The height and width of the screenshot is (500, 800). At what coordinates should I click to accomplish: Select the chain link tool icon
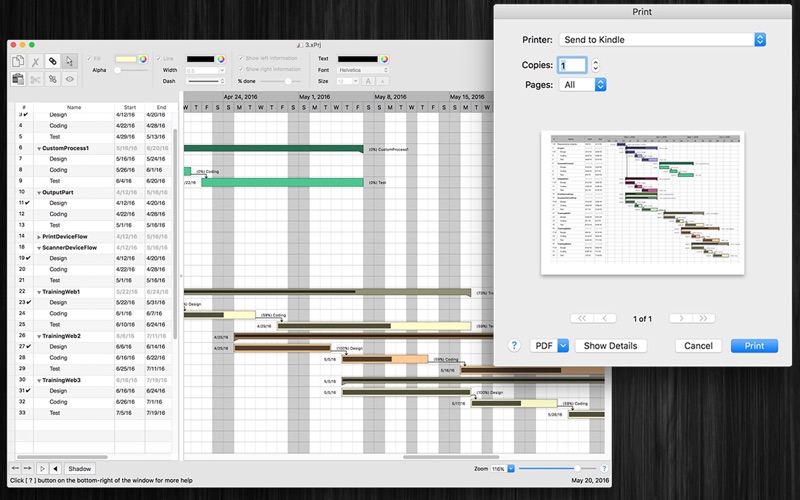(x=53, y=61)
